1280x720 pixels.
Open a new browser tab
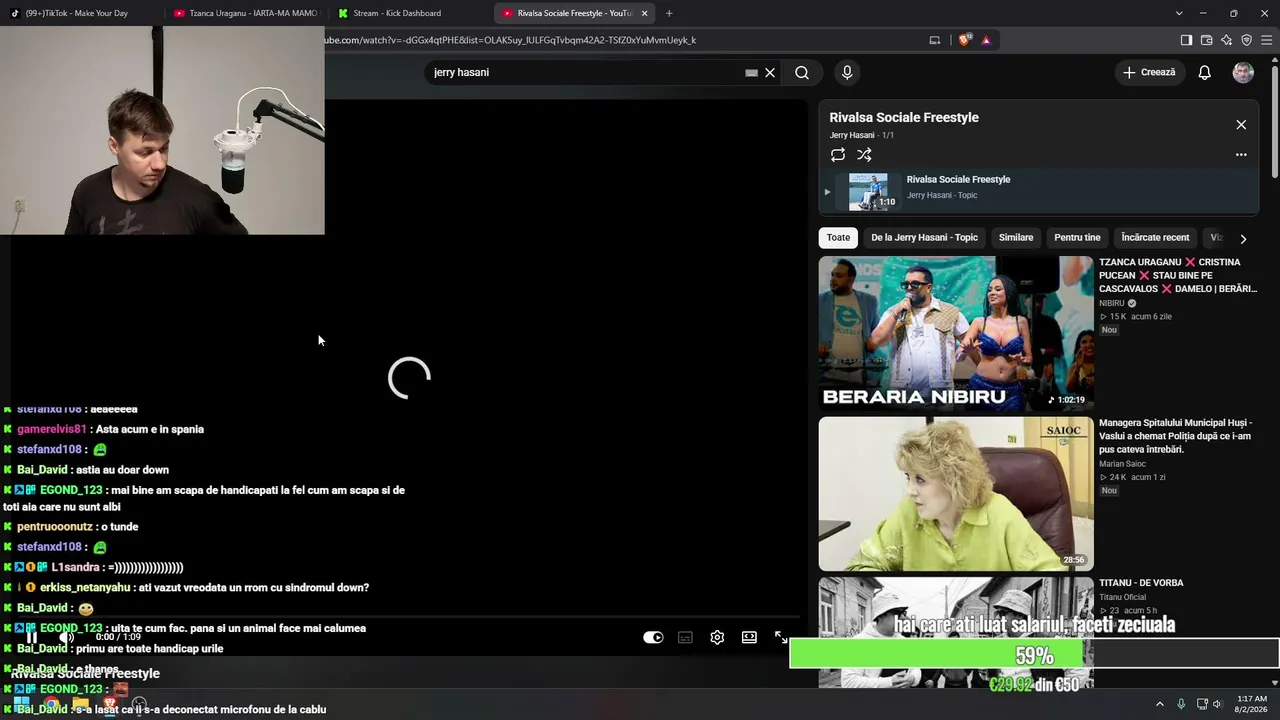(x=669, y=13)
